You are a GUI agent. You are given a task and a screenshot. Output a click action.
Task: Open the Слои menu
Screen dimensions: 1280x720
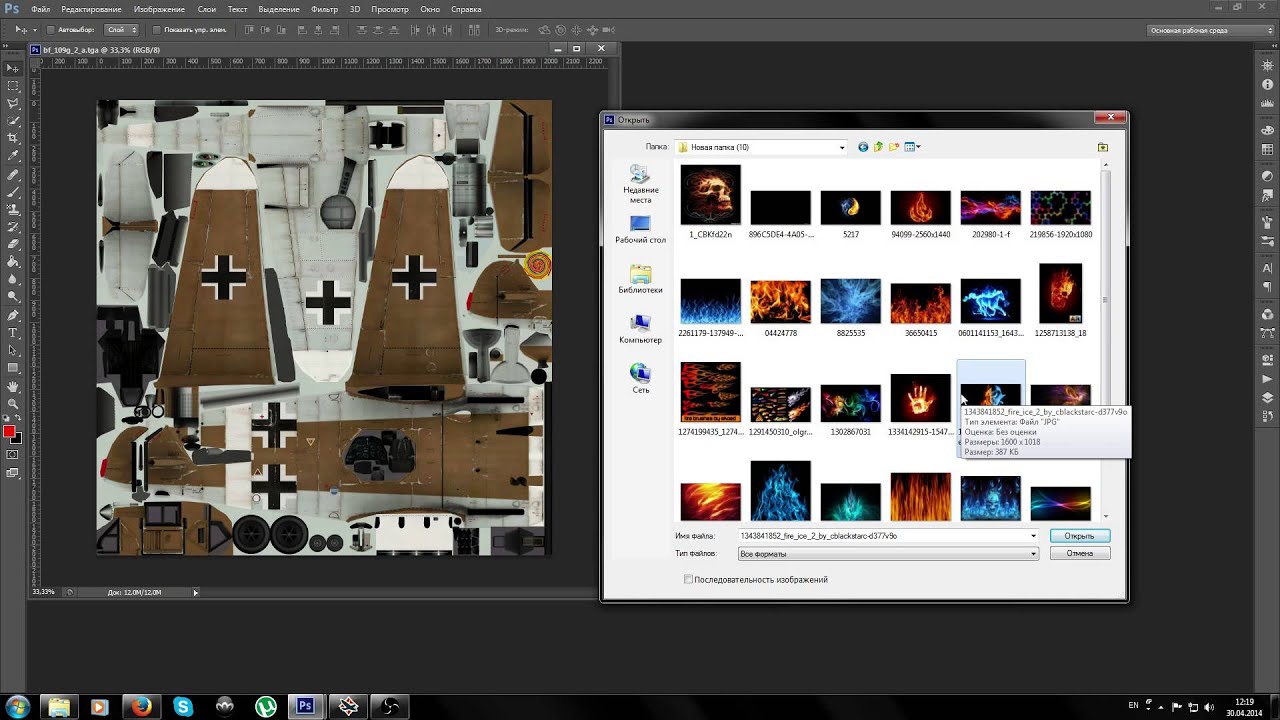206,9
